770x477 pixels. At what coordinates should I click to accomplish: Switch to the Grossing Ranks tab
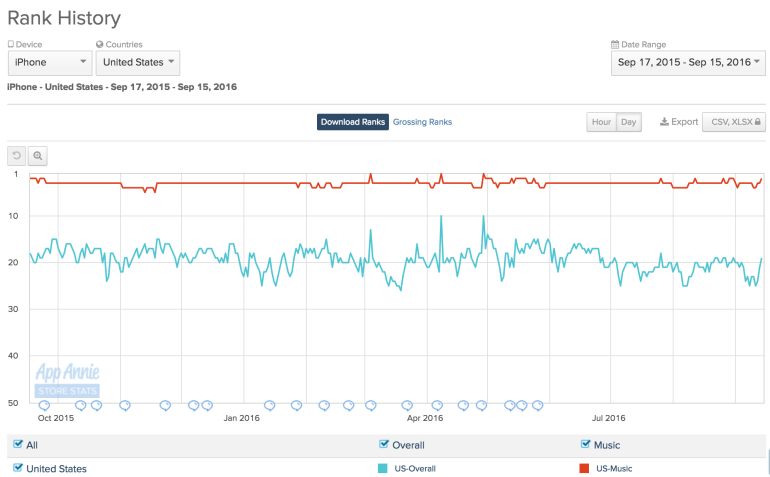422,122
